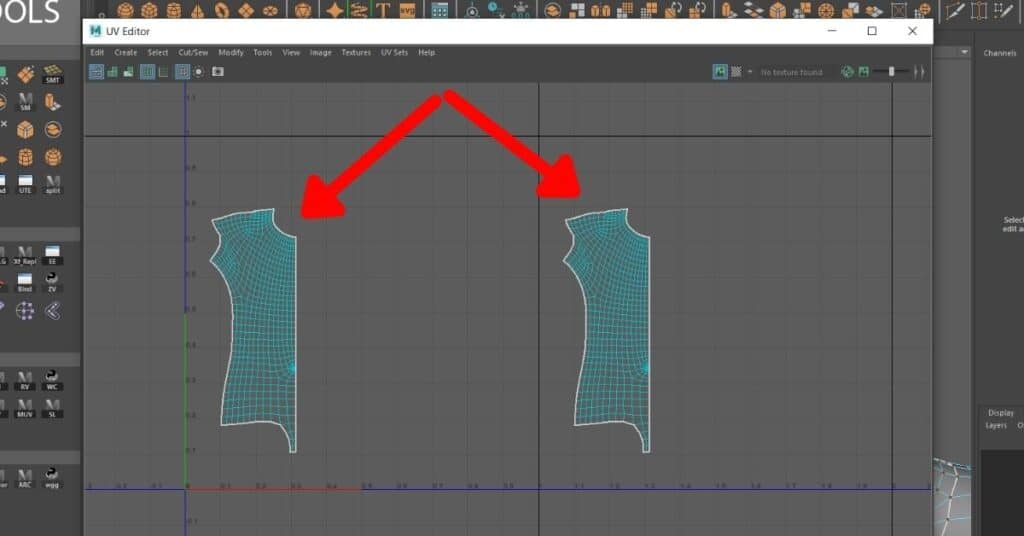The width and height of the screenshot is (1024, 536).
Task: Open the Tools menu in UV Editor
Action: (x=263, y=52)
